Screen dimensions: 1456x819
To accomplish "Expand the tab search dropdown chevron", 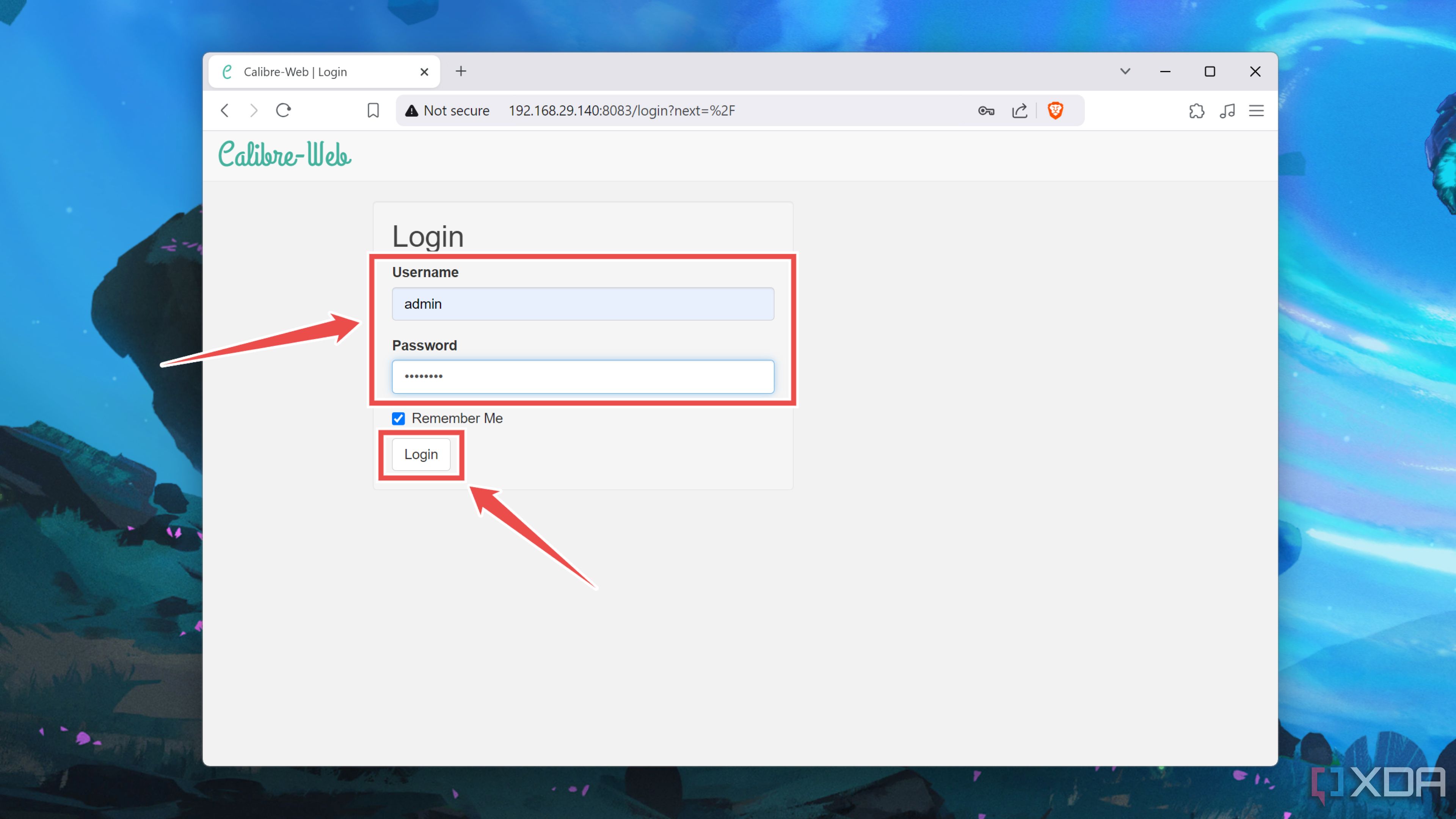I will (1125, 71).
